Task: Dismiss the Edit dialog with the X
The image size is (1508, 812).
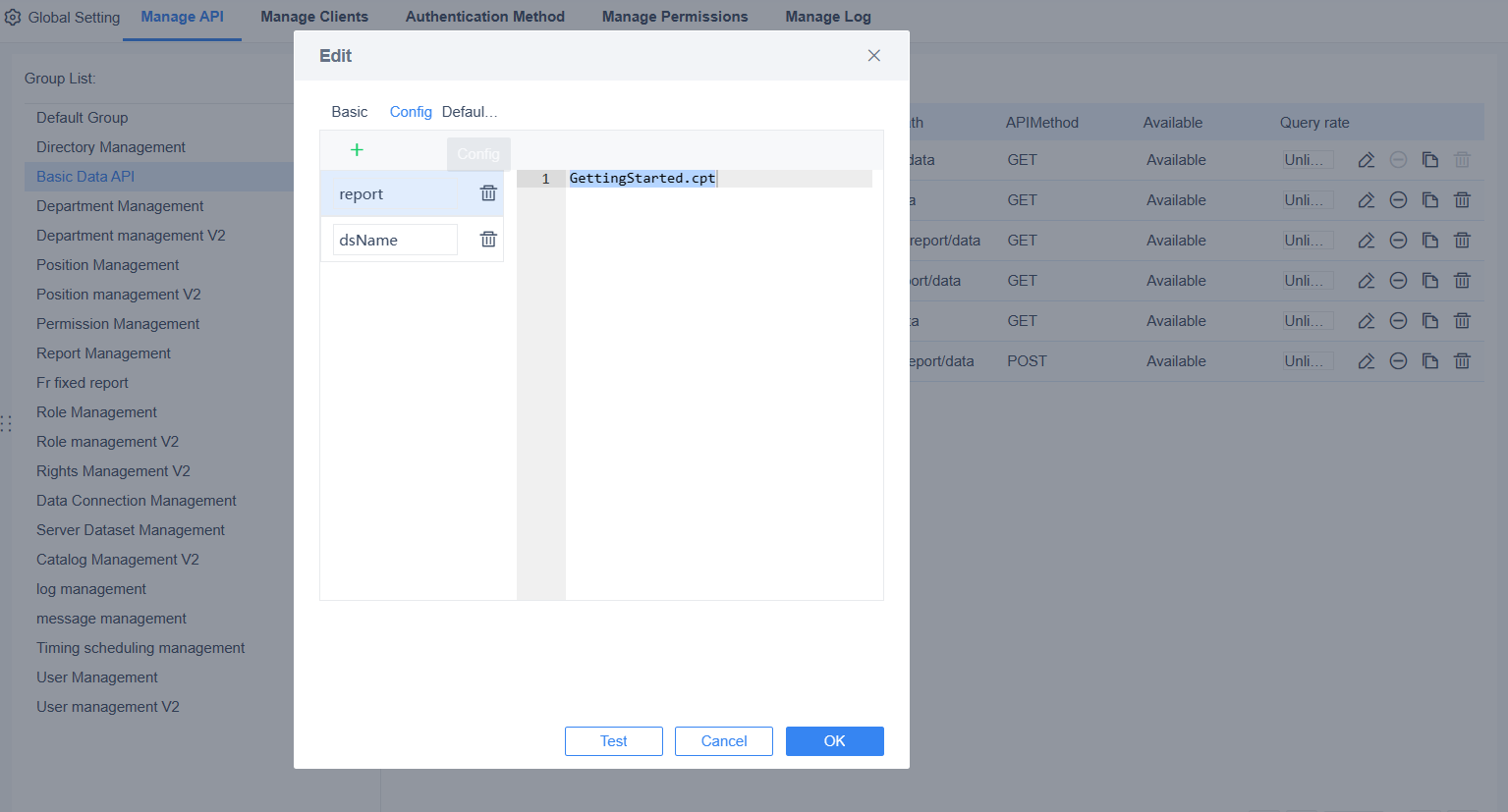Action: click(873, 55)
